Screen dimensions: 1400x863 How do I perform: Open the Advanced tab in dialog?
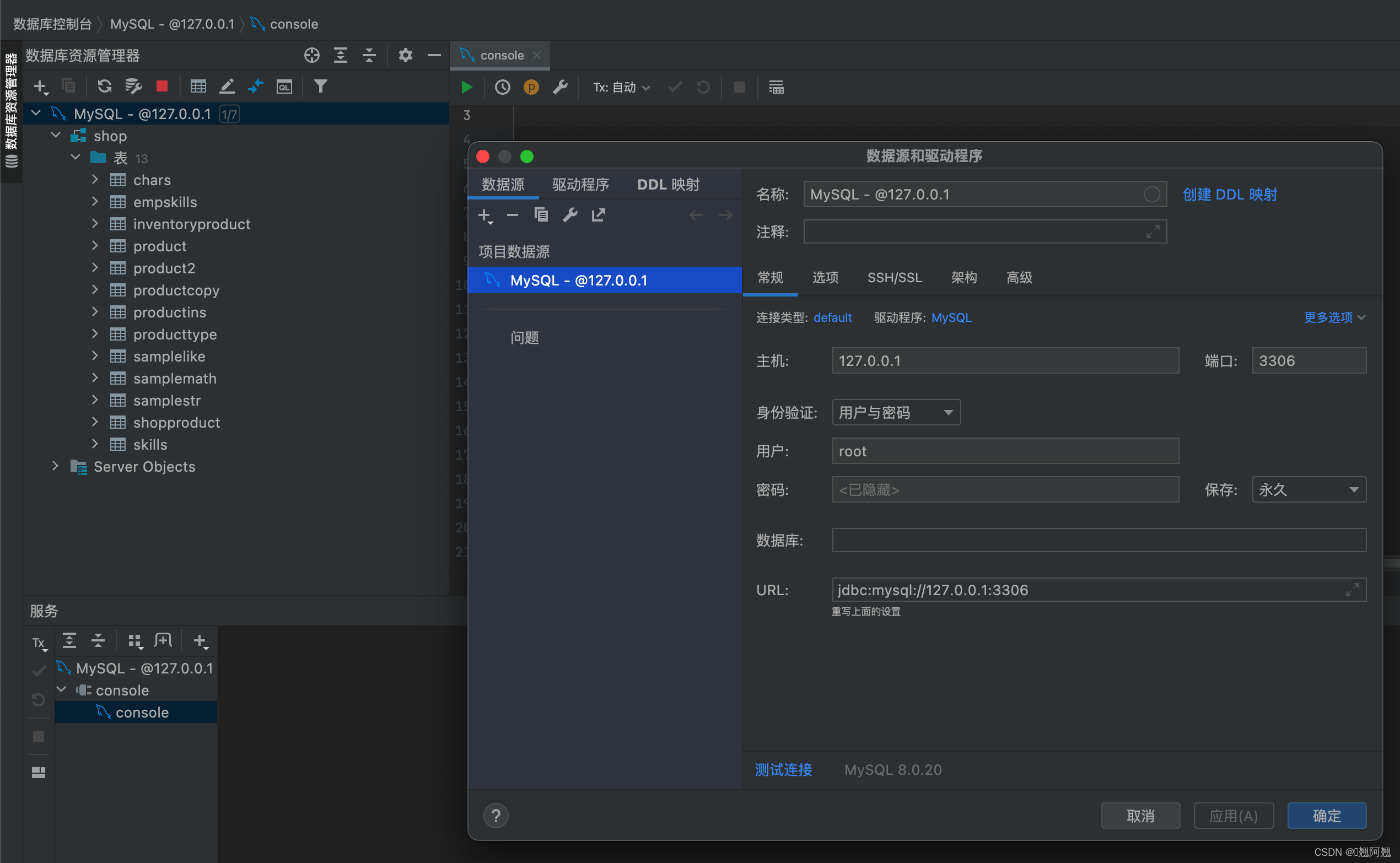[x=1019, y=278]
